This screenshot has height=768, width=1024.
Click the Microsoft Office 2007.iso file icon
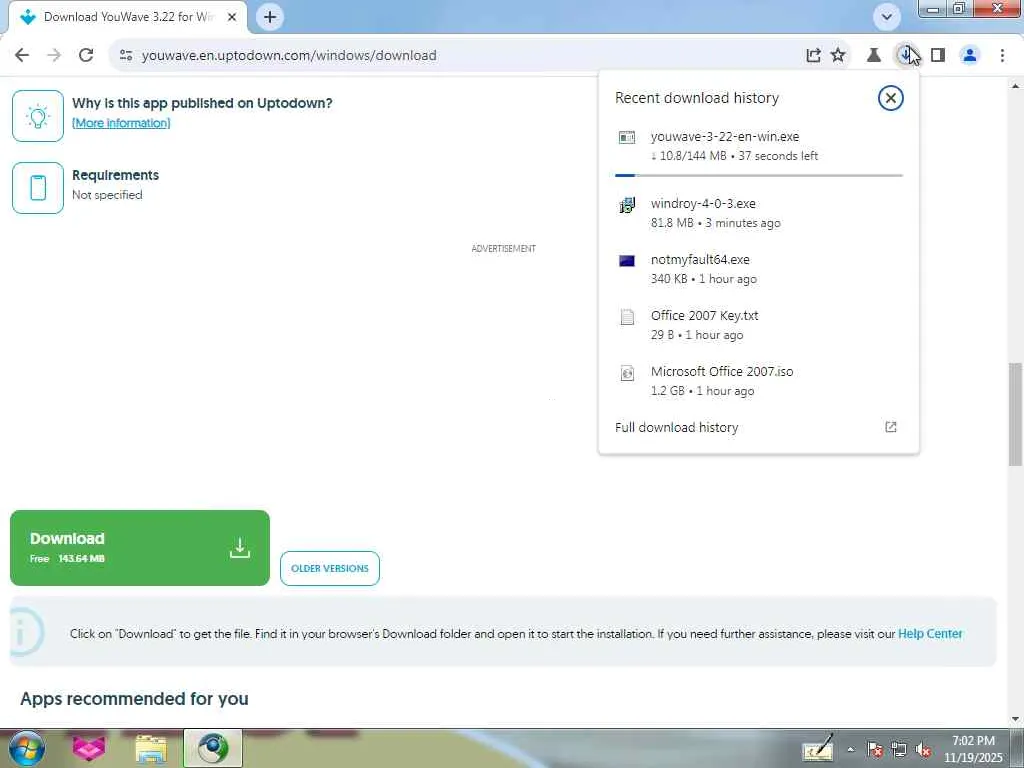click(x=627, y=373)
